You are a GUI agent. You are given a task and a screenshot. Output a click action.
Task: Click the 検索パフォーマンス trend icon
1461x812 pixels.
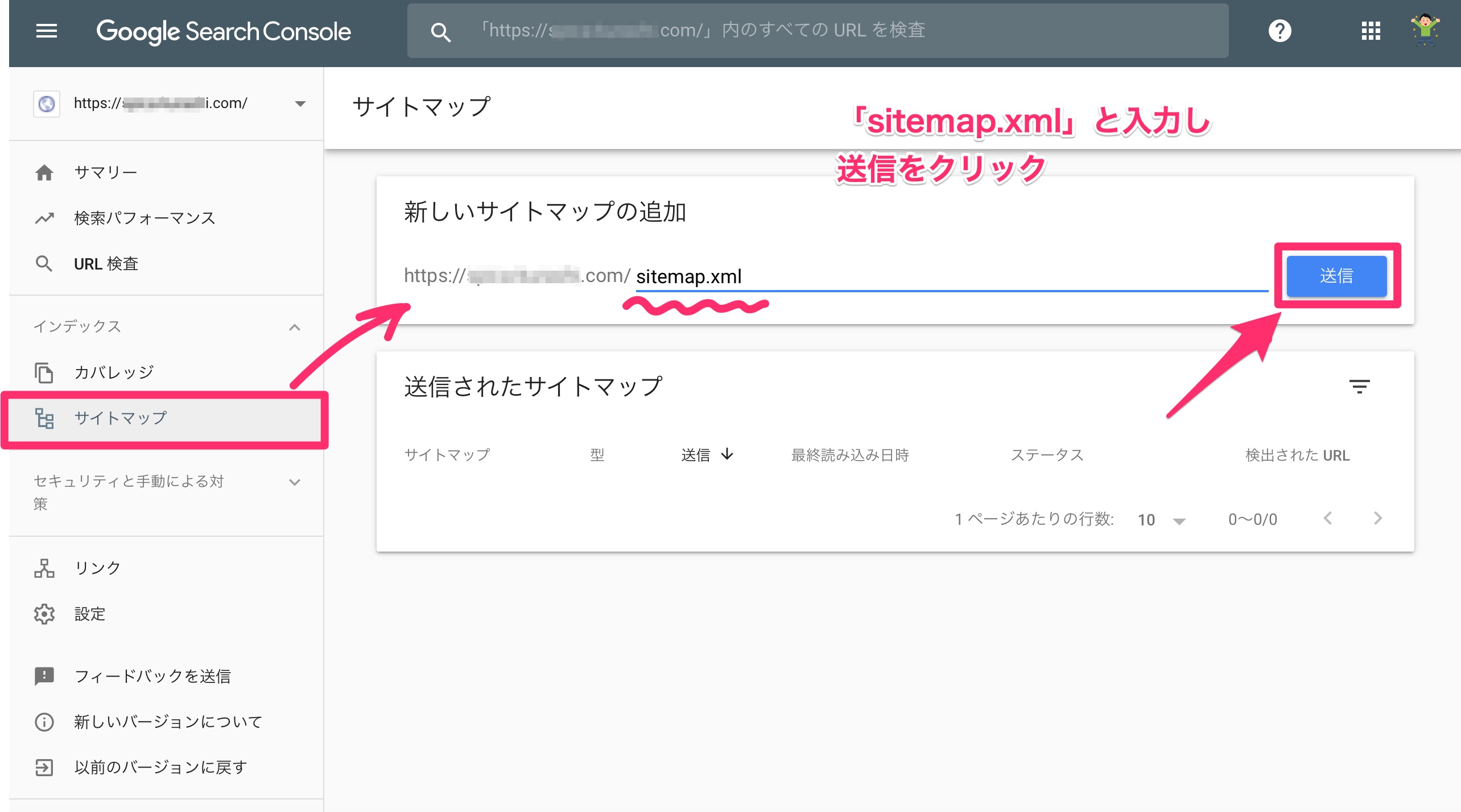click(x=44, y=218)
